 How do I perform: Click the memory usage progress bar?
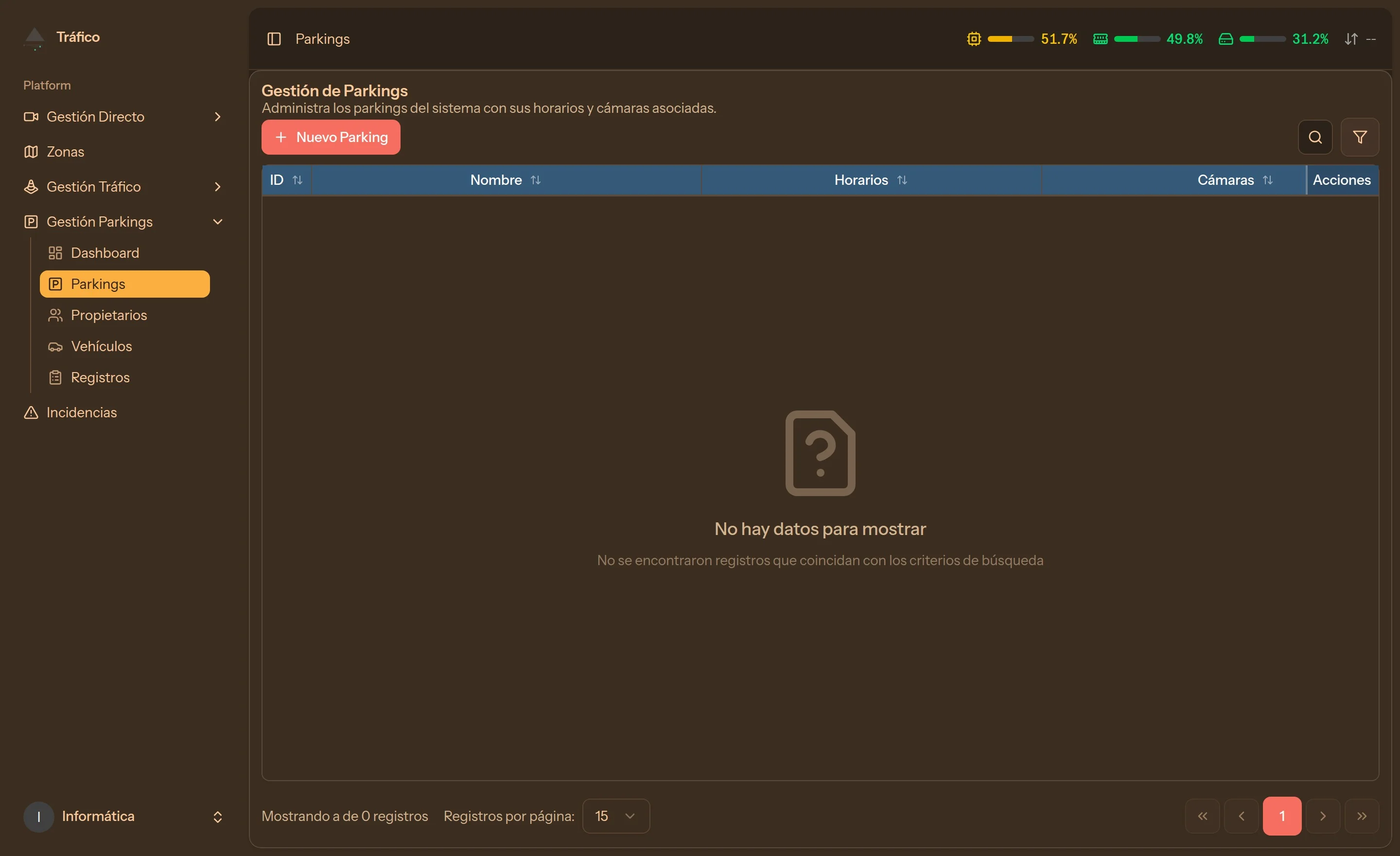coord(1137,38)
